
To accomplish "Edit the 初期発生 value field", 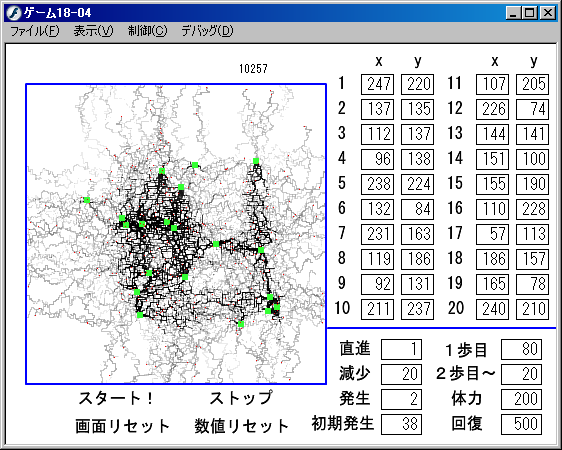I will 401,424.
